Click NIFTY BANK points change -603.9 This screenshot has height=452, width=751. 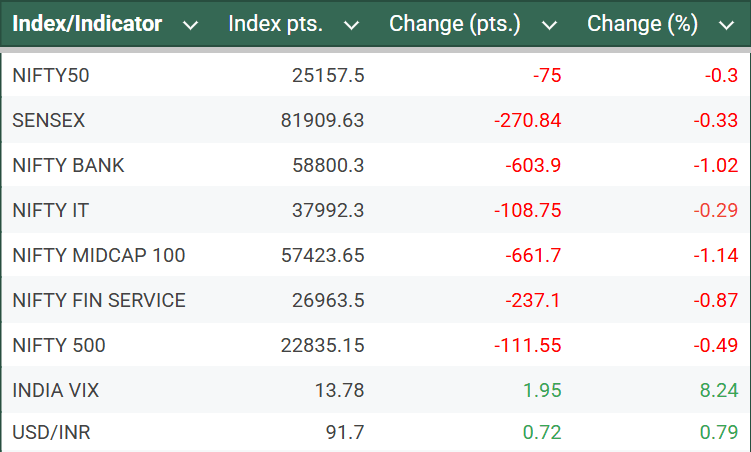point(528,165)
